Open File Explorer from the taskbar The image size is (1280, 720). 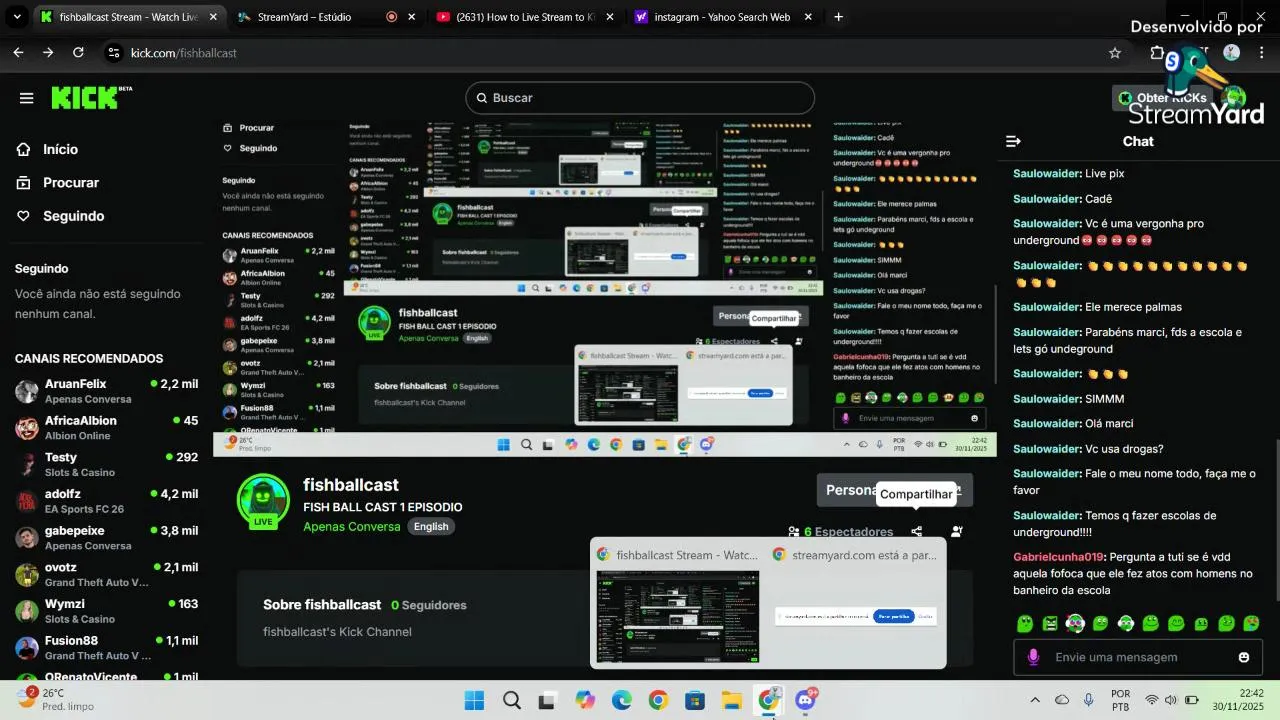(731, 700)
